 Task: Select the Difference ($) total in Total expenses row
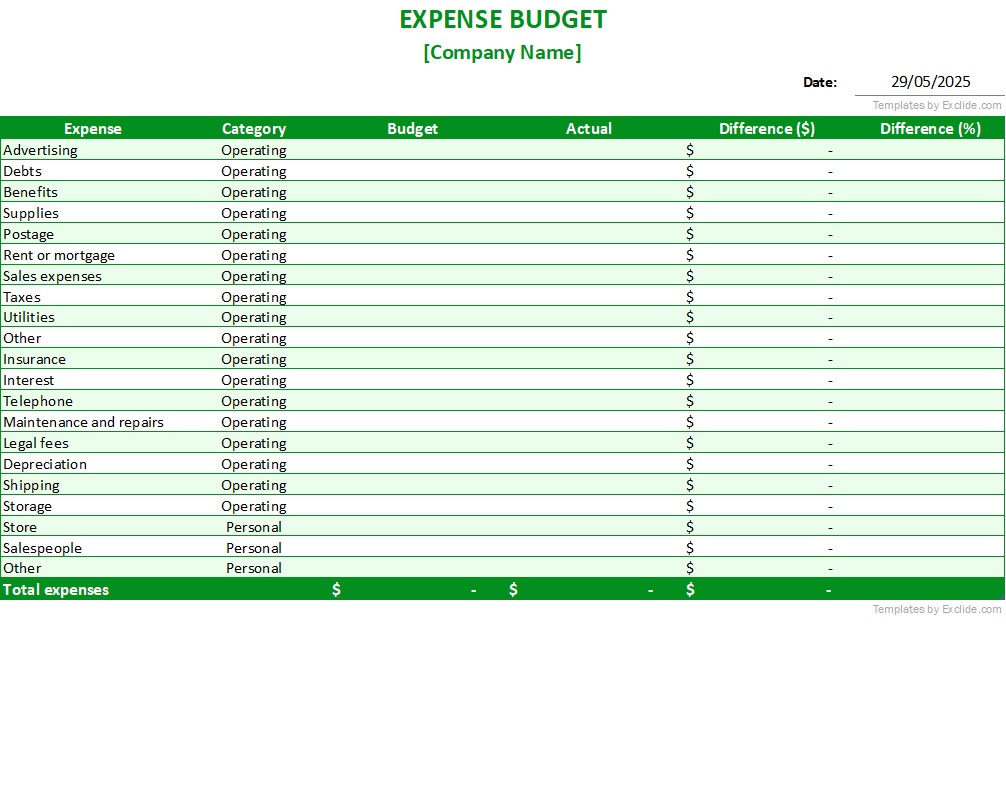coord(767,590)
